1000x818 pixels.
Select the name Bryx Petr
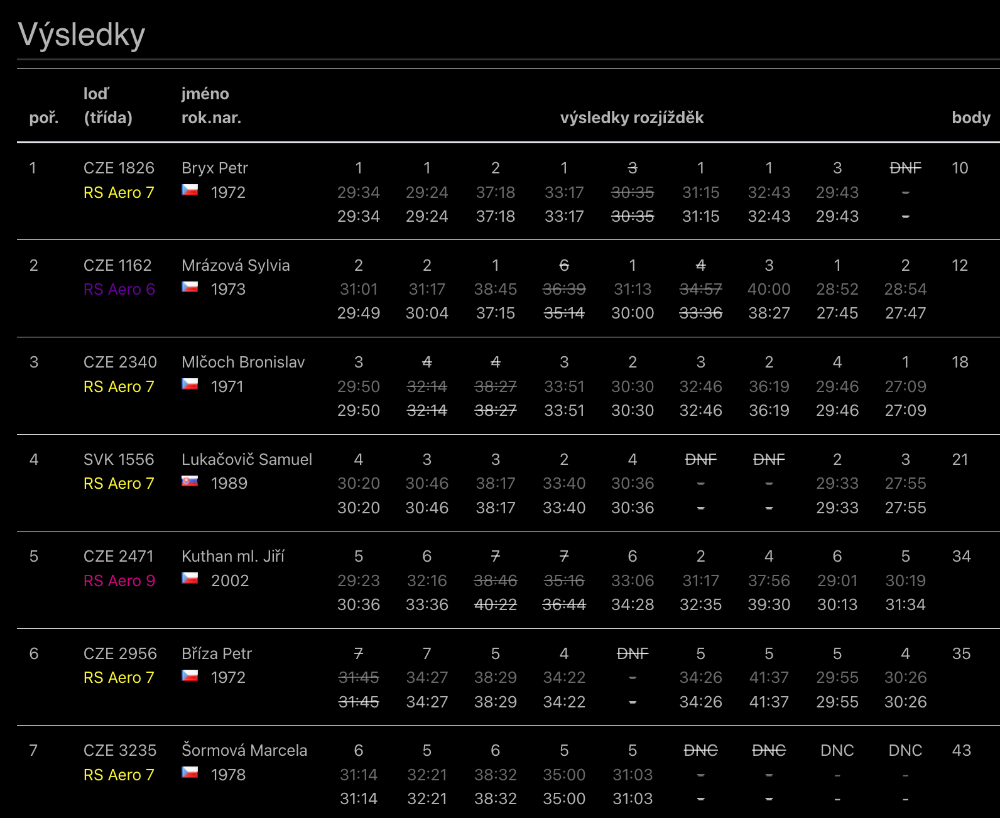point(215,168)
